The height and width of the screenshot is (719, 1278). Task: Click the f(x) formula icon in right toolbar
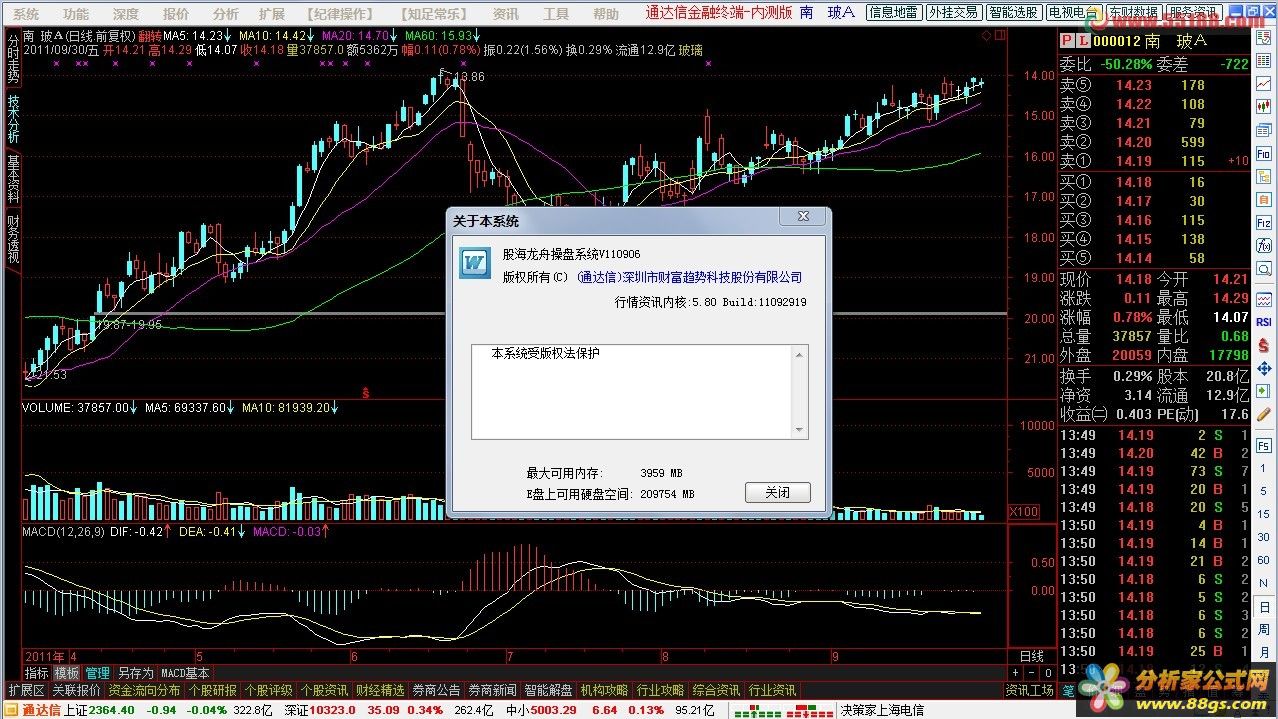click(1264, 245)
